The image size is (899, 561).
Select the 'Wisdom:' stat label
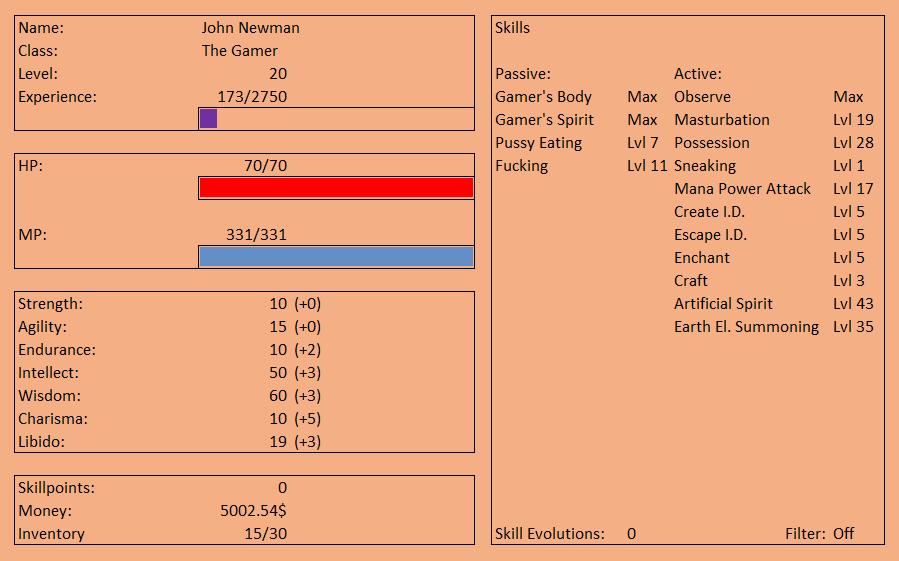(49, 395)
